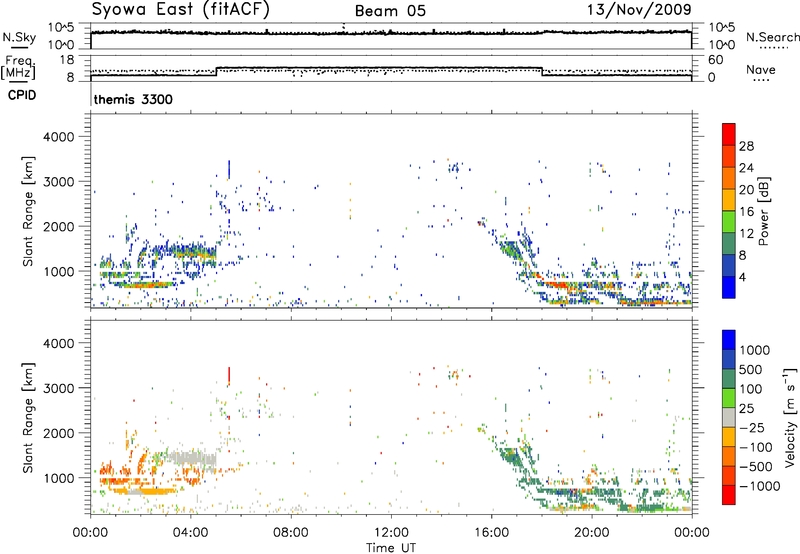Click the "4" power colorbar label
Viewport: 800px width, 554px height.
[743, 277]
